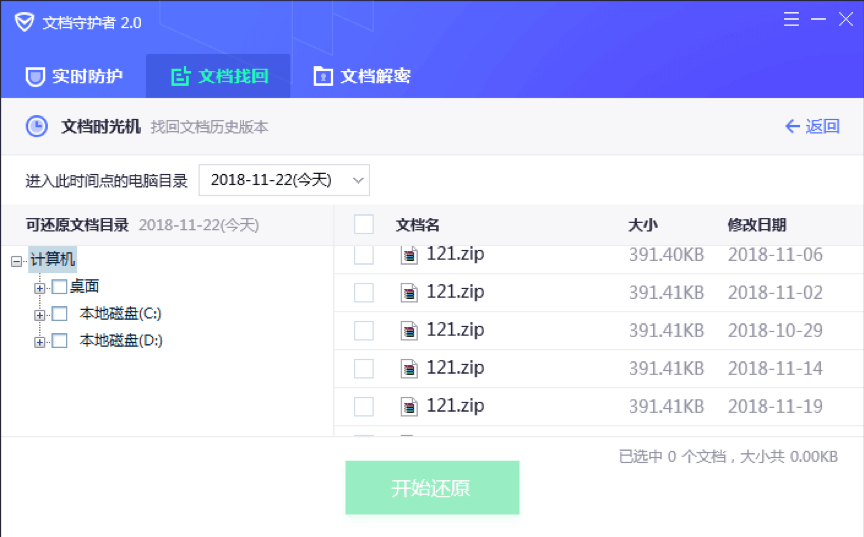Click zip file icon dated 2018-11-19
Viewport: 864px width, 537px height.
coord(409,407)
